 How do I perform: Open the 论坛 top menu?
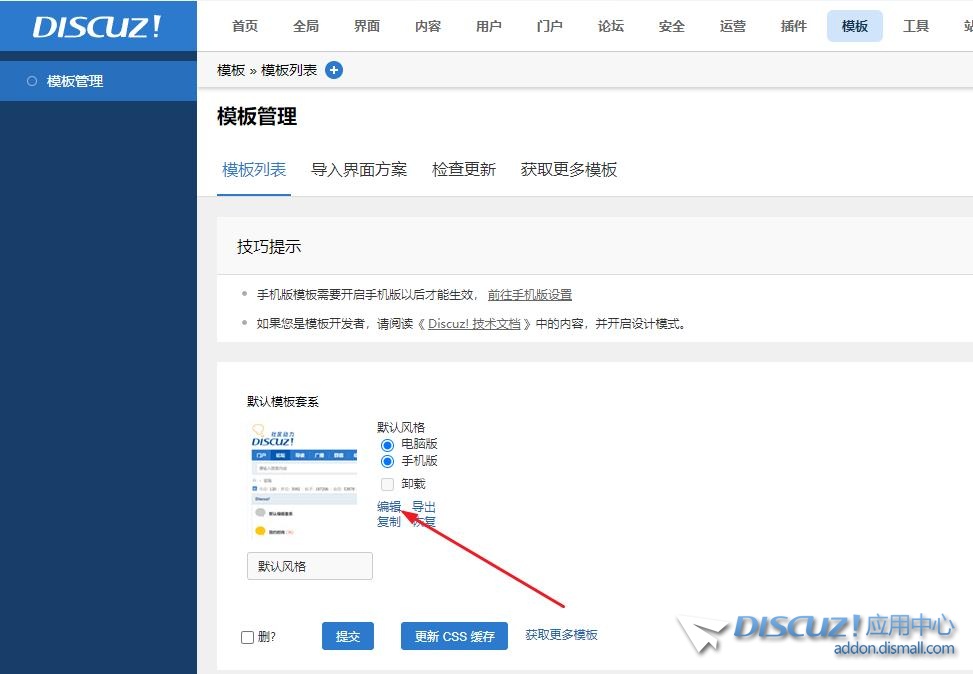(x=611, y=27)
